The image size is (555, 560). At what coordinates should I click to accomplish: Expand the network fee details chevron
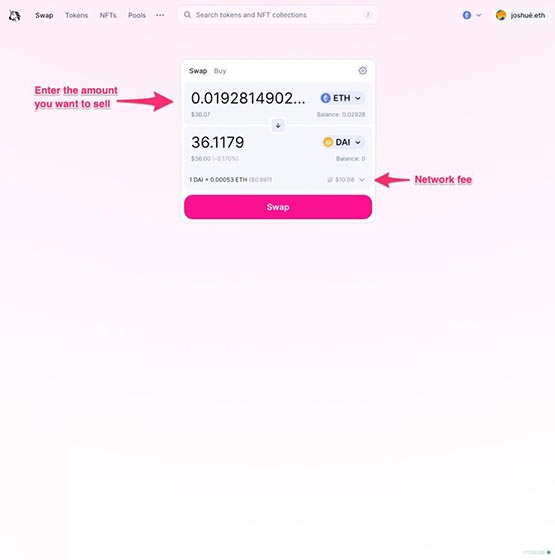(362, 180)
